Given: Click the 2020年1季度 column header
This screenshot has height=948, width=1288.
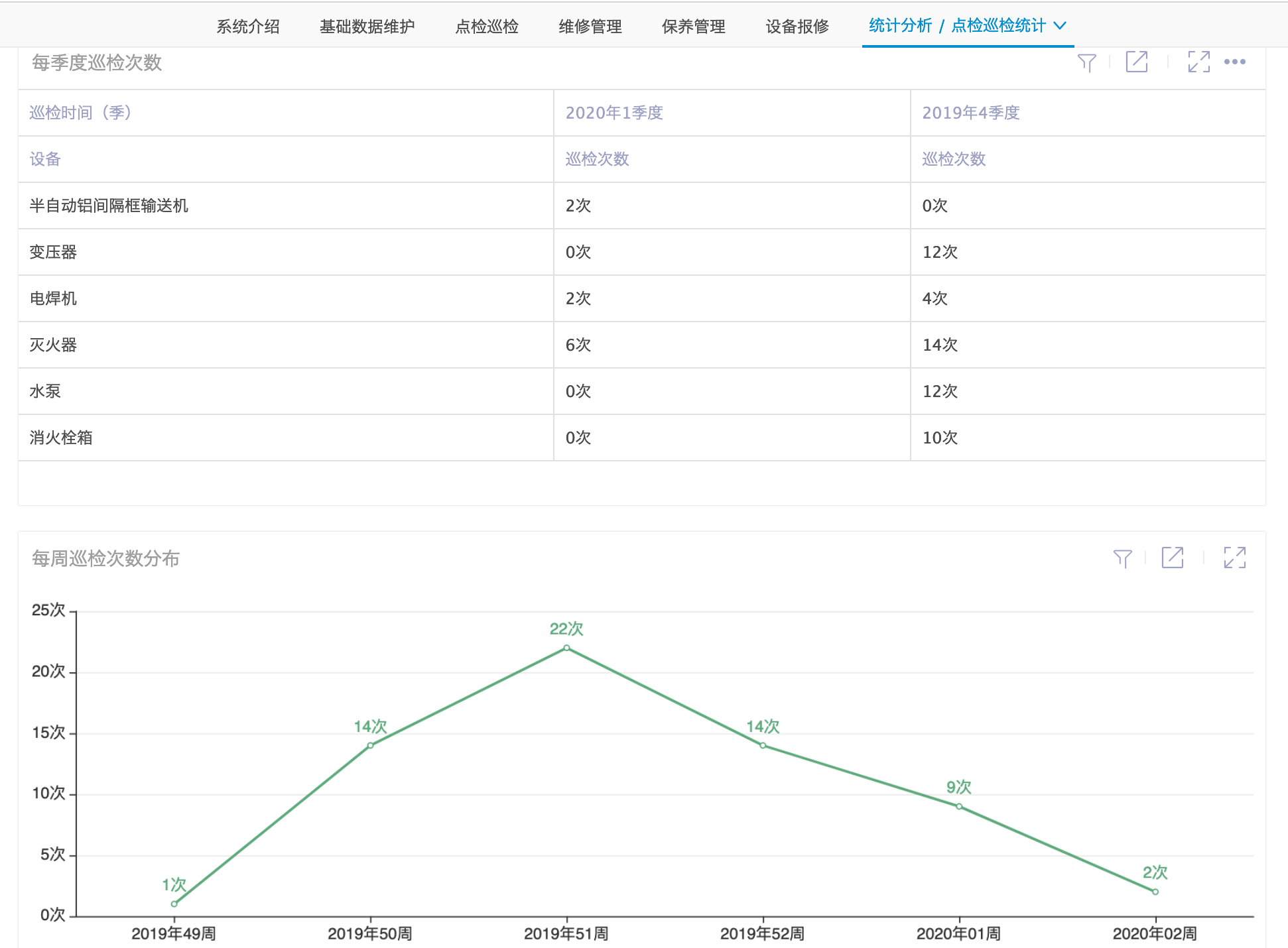Looking at the screenshot, I should pos(614,113).
